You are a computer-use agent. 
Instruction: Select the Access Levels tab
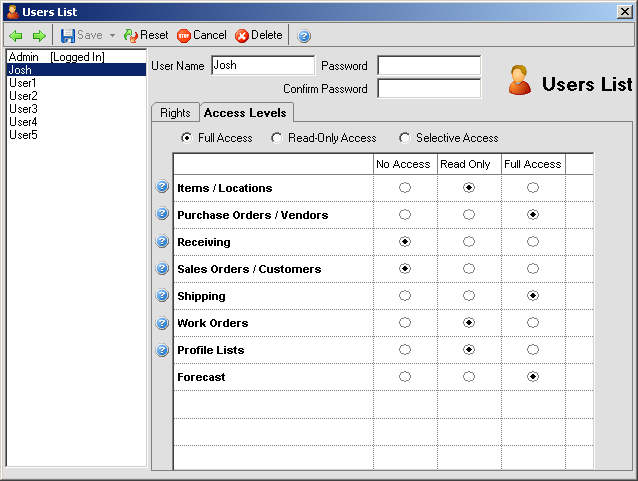[246, 113]
